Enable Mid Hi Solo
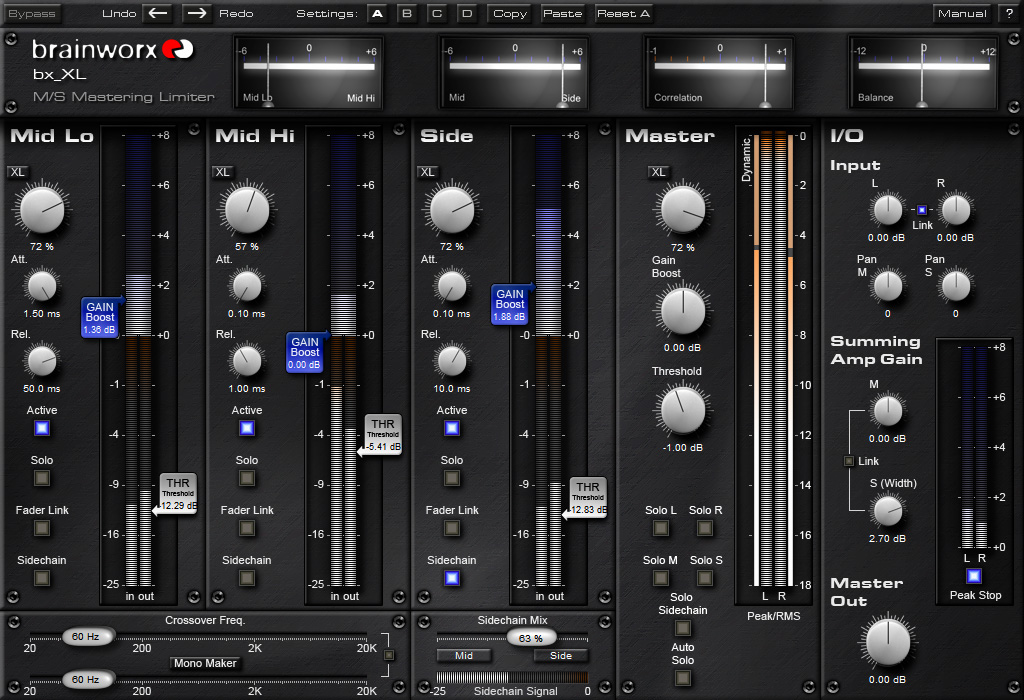The image size is (1024, 700). pos(247,478)
